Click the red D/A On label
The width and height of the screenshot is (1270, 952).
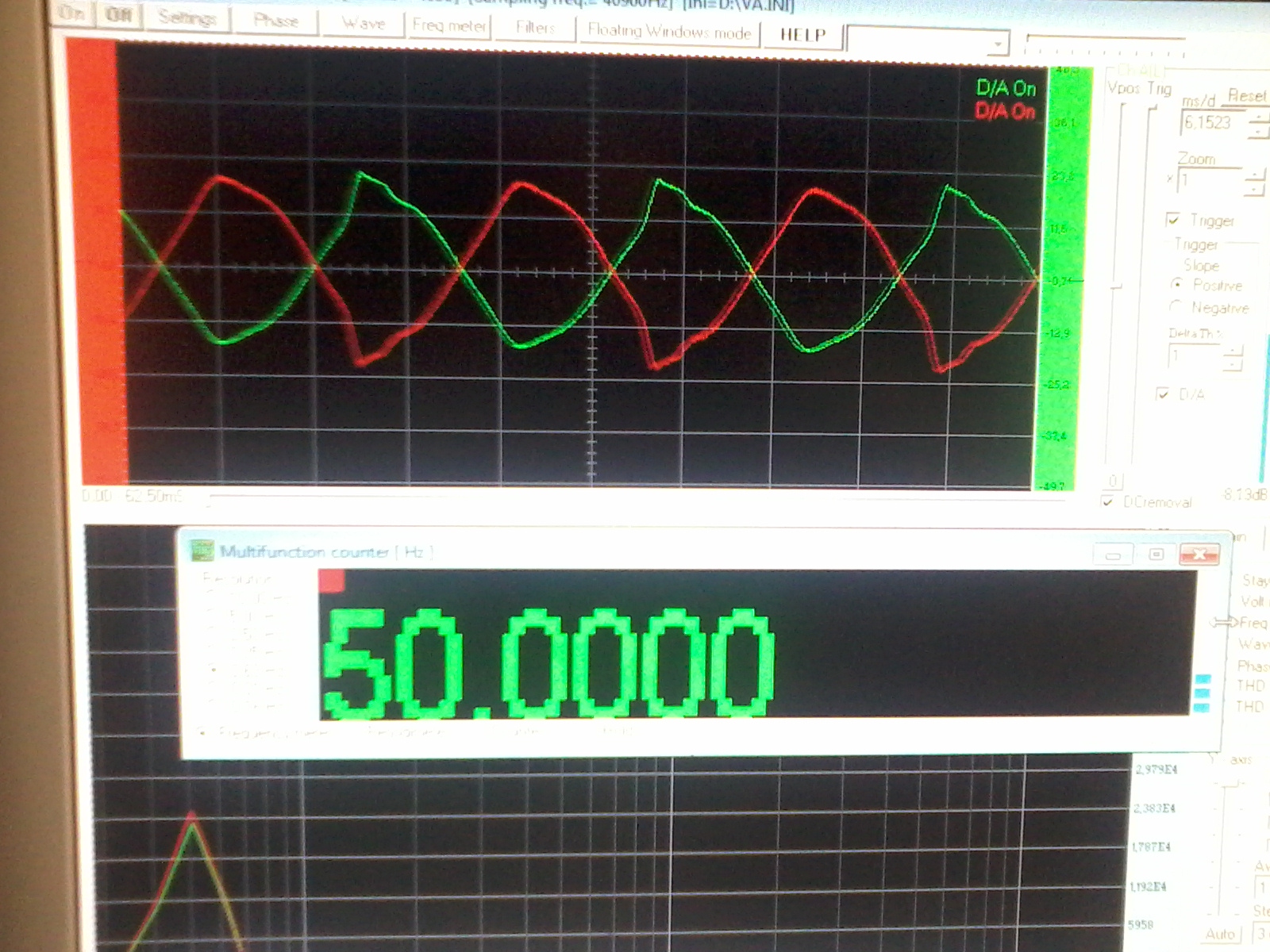[1005, 111]
